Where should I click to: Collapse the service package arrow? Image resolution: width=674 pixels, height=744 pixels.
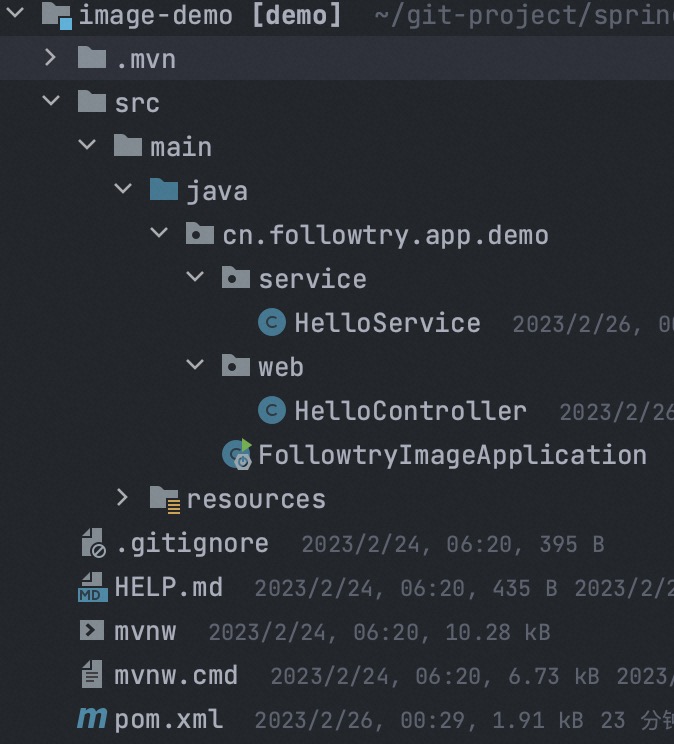[195, 278]
